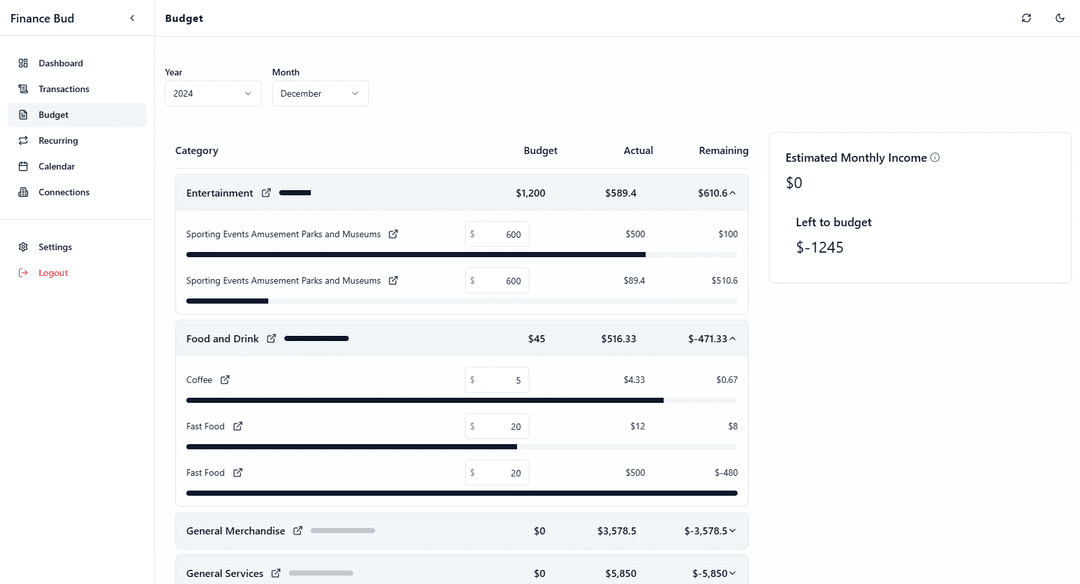
Task: Click the Logout arrow icon
Action: pos(23,273)
